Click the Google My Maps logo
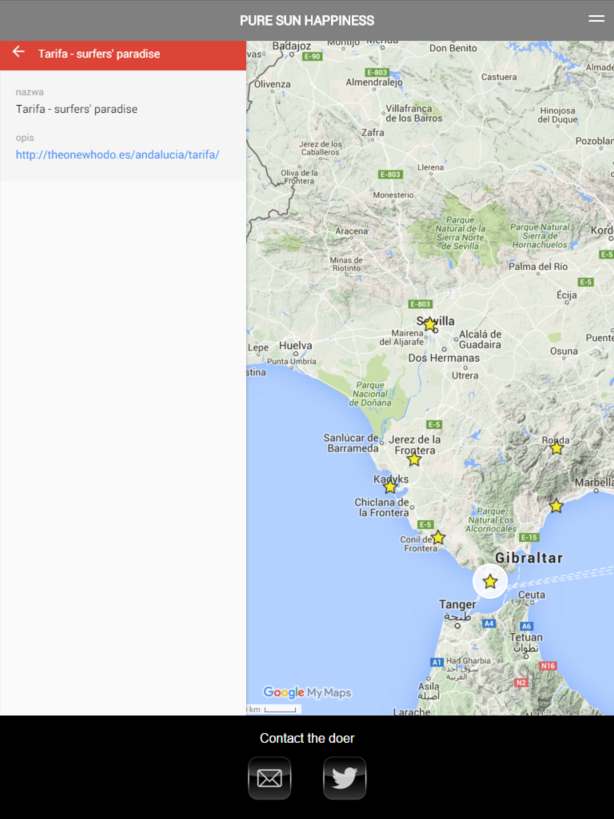The image size is (614, 819). coord(307,693)
